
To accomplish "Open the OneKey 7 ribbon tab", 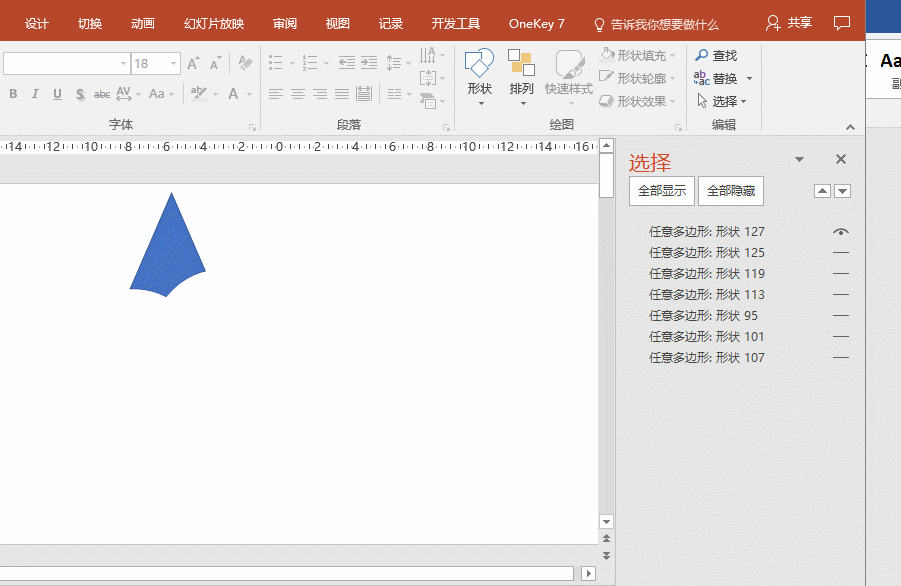I will tap(536, 23).
